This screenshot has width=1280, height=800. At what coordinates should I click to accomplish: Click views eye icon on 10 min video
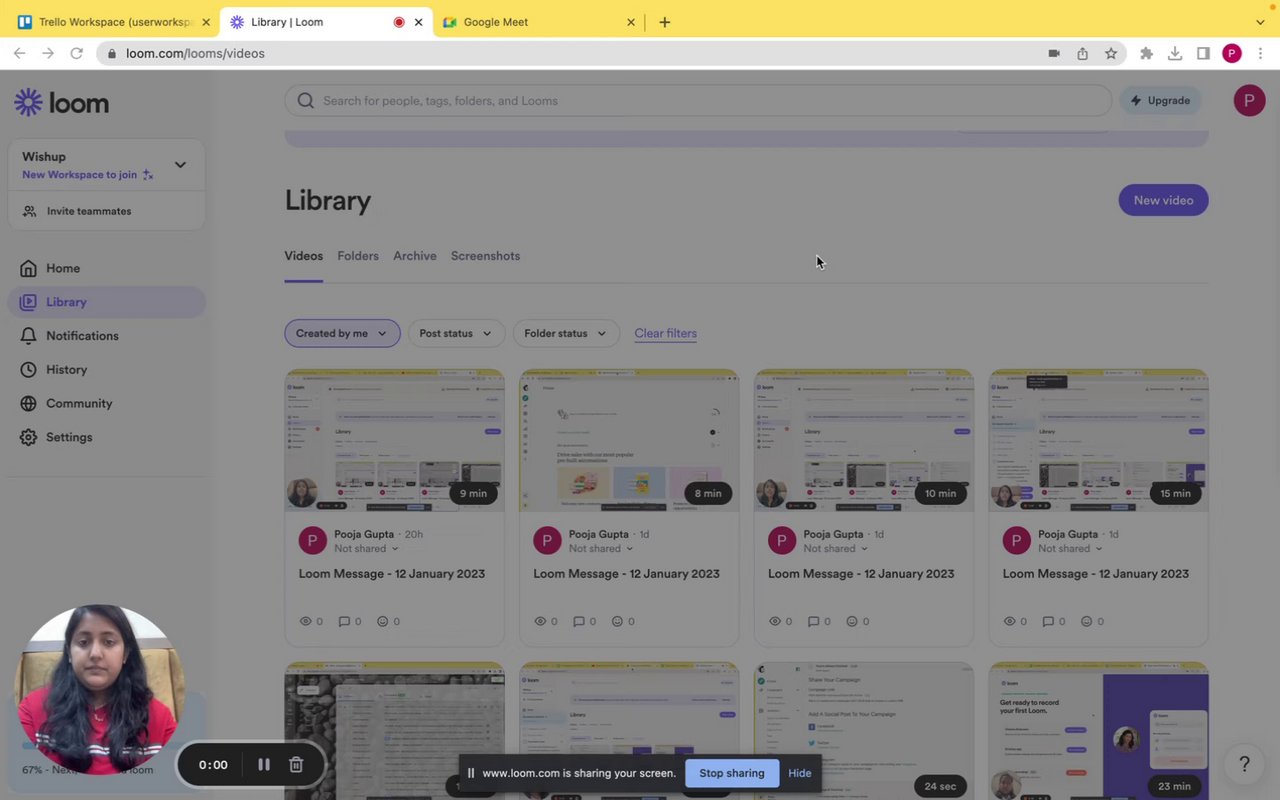click(x=775, y=621)
